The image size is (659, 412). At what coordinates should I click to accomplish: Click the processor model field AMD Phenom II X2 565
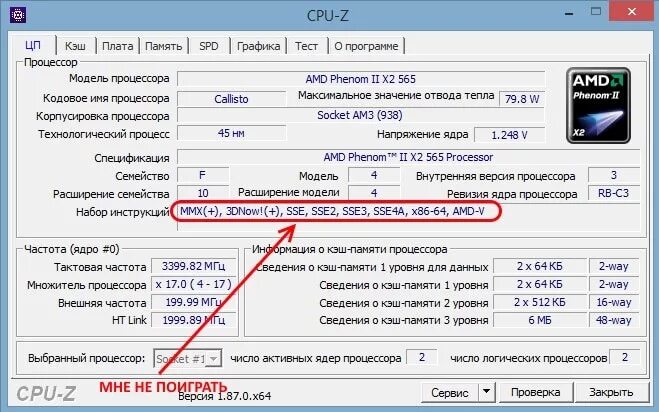click(361, 79)
